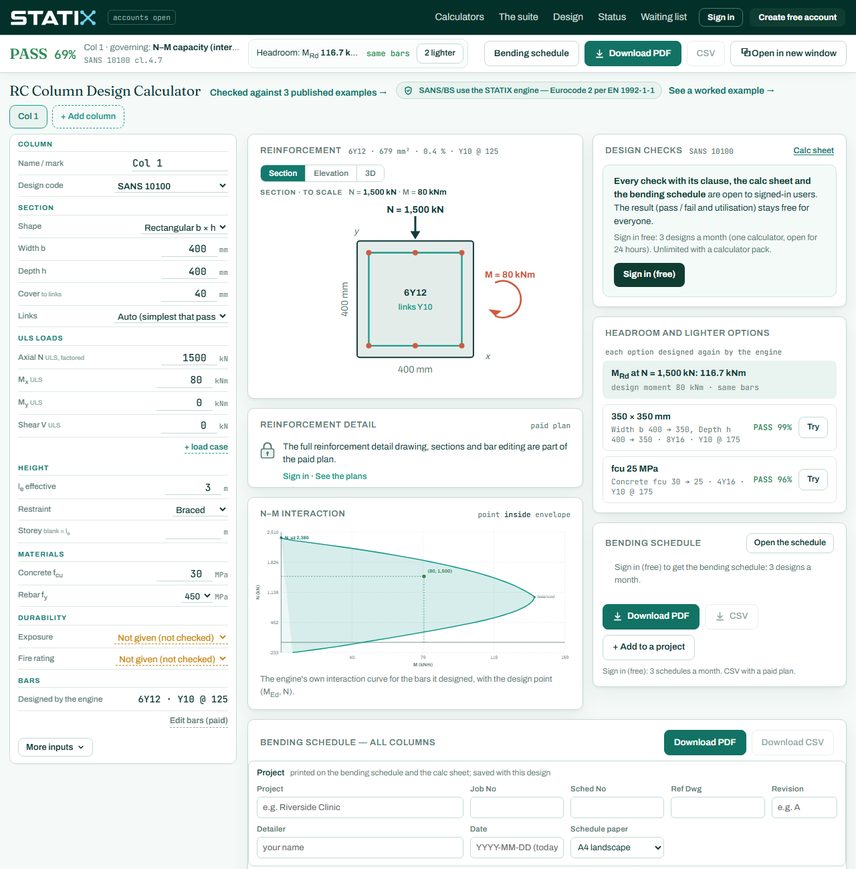Open the Waiting list nav item
Viewport: 856px width, 869px height.
(x=663, y=17)
